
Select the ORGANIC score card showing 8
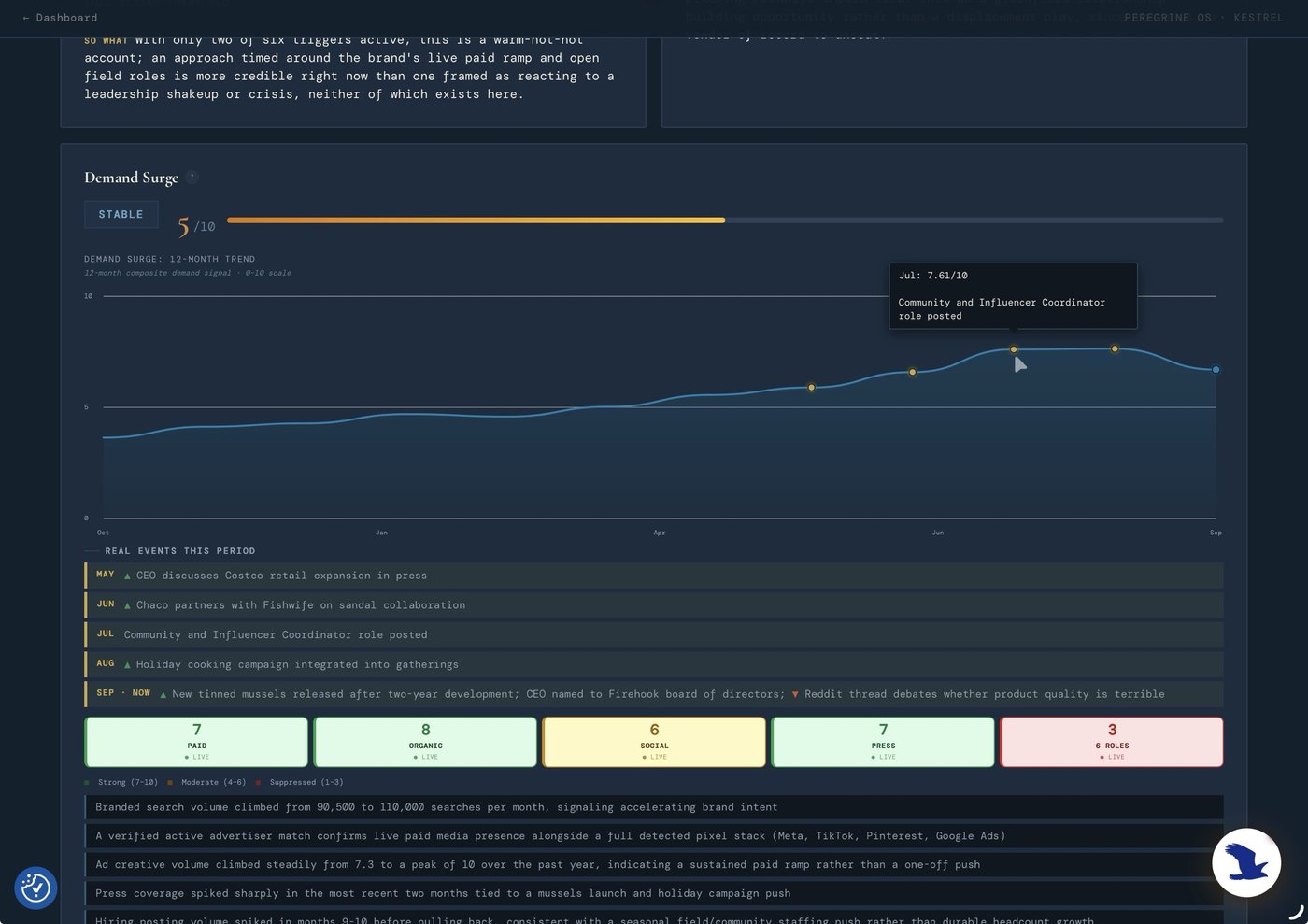(425, 742)
